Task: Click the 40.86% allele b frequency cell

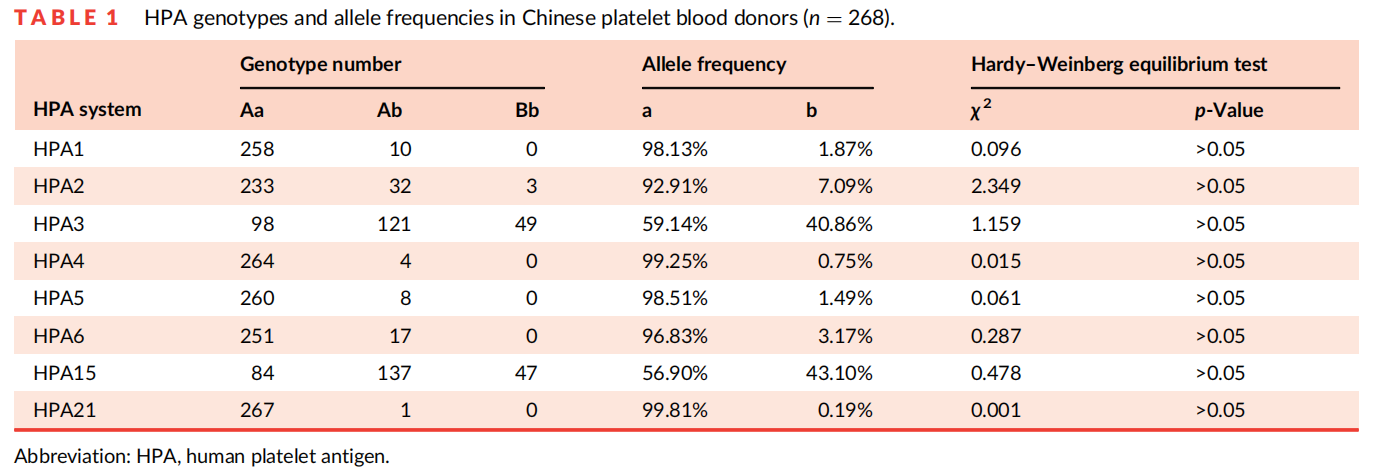Action: 839,224
